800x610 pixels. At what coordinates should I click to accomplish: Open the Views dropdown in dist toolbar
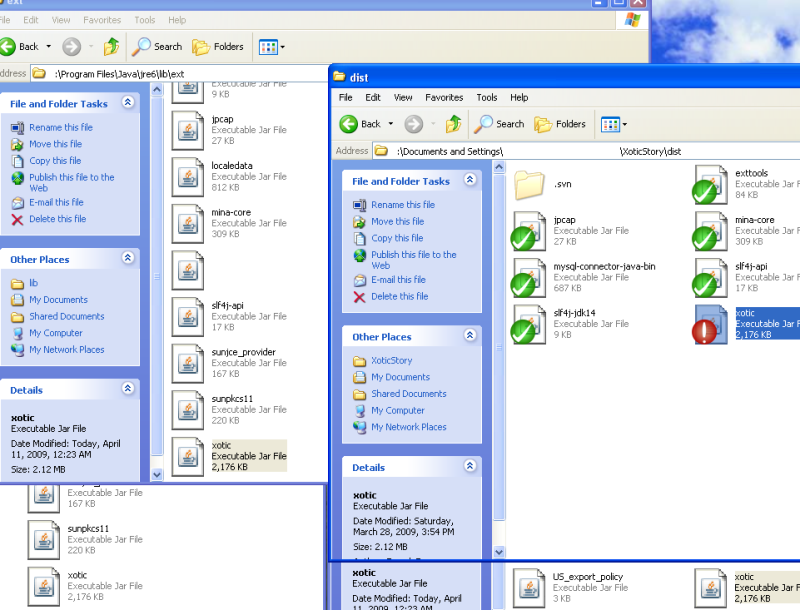pyautogui.click(x=611, y=124)
